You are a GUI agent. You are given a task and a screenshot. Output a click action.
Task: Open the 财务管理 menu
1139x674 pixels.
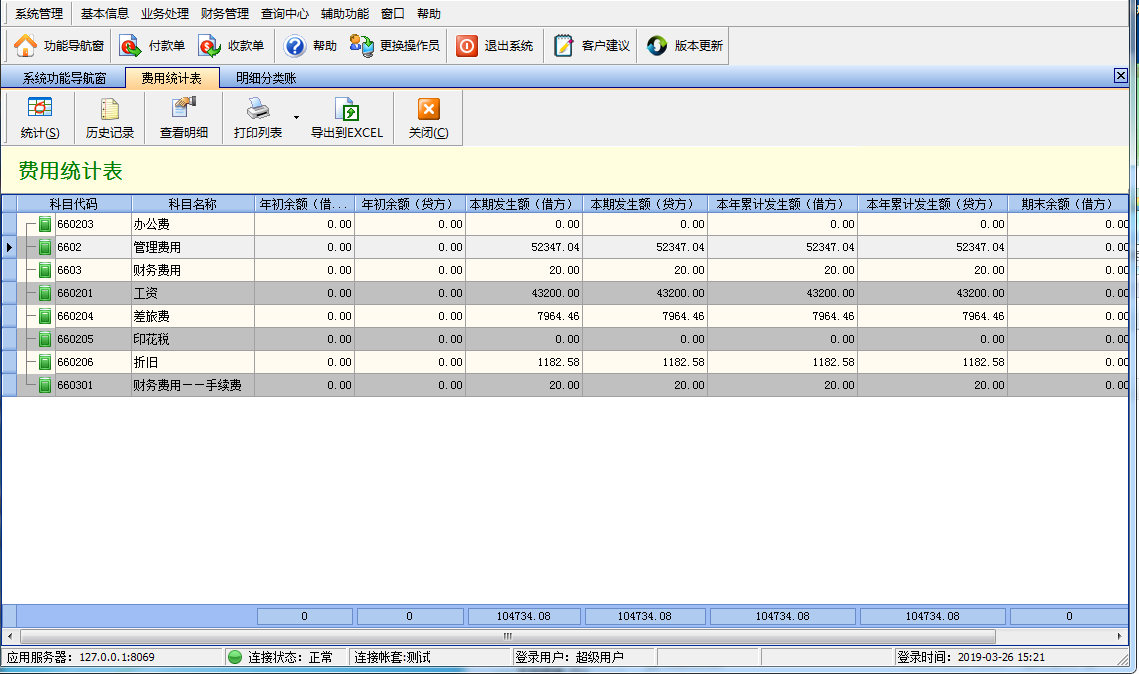click(x=224, y=14)
